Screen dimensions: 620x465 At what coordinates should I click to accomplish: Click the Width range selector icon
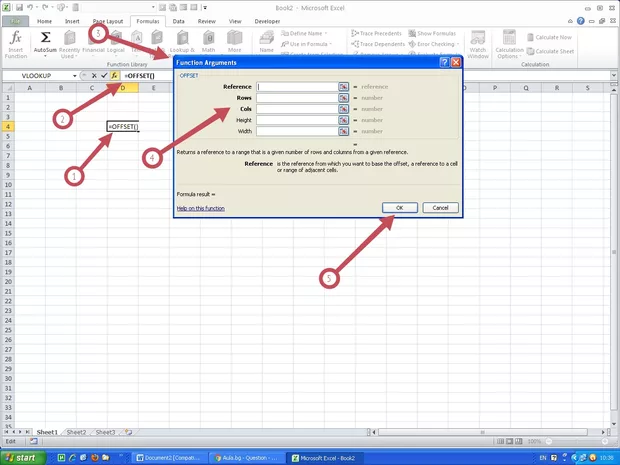(344, 131)
